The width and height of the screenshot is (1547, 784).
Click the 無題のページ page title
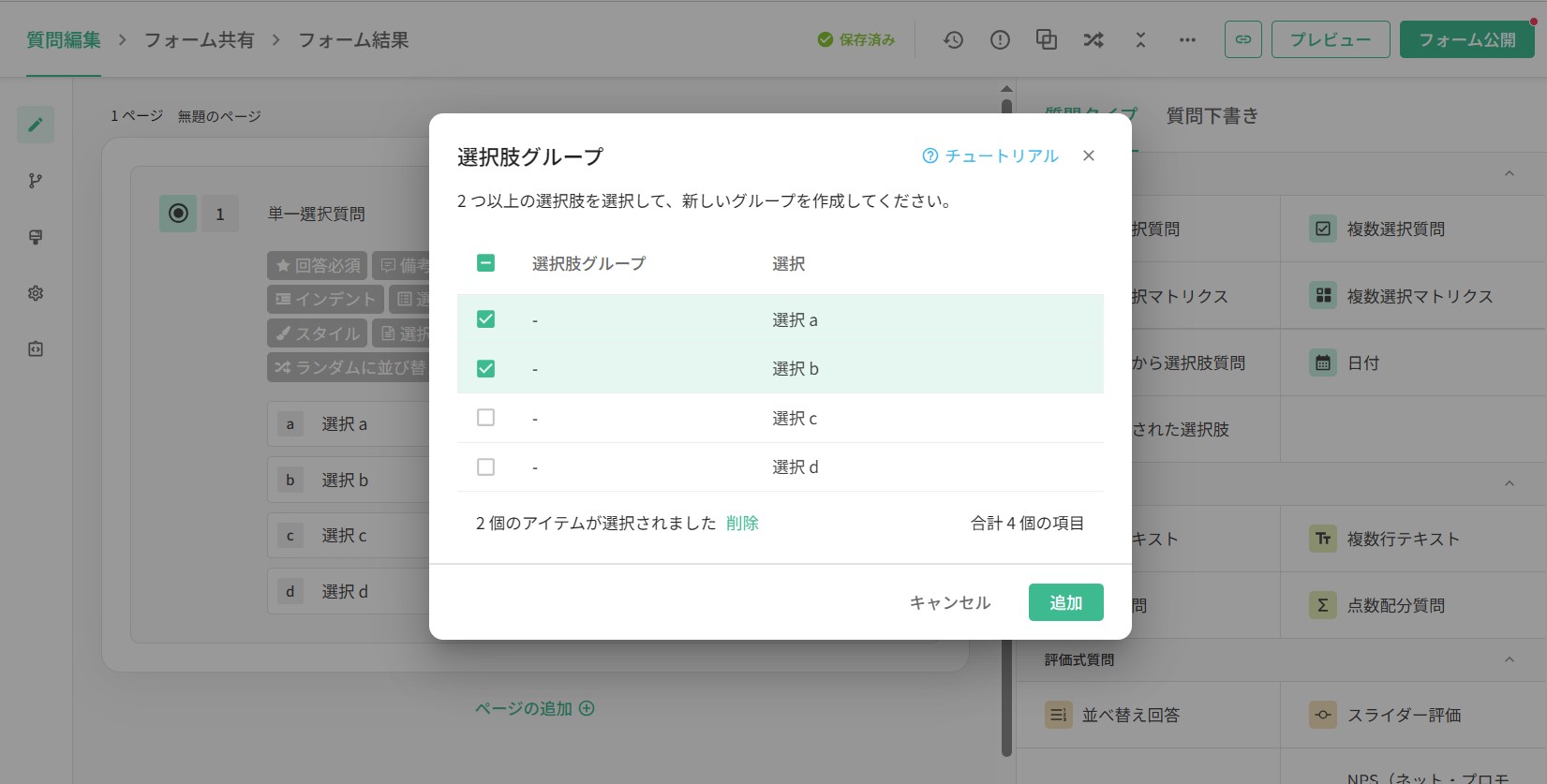tap(219, 116)
